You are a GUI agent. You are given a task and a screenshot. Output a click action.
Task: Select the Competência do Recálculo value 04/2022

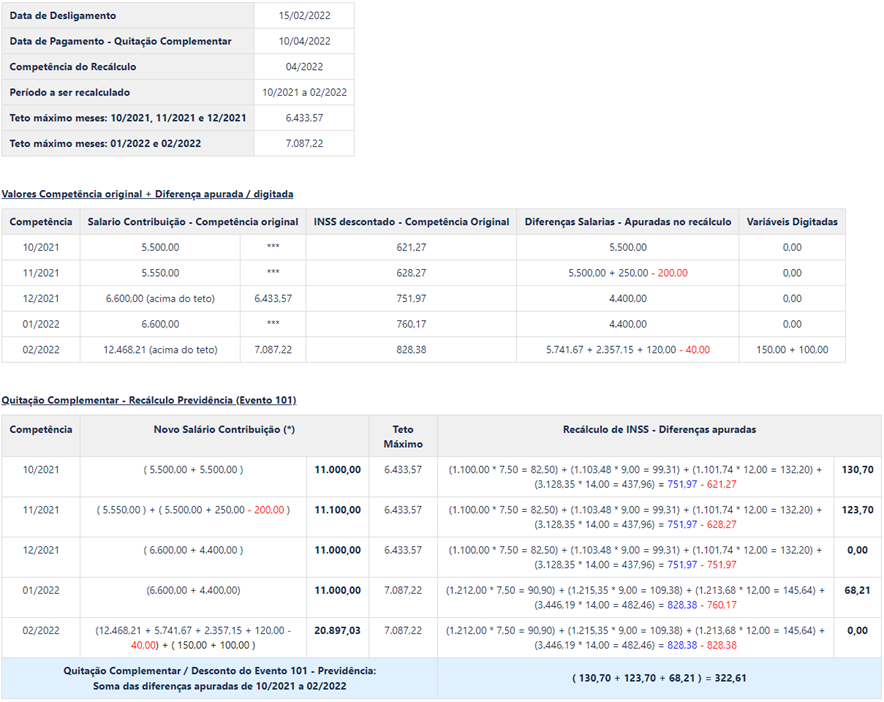click(304, 67)
